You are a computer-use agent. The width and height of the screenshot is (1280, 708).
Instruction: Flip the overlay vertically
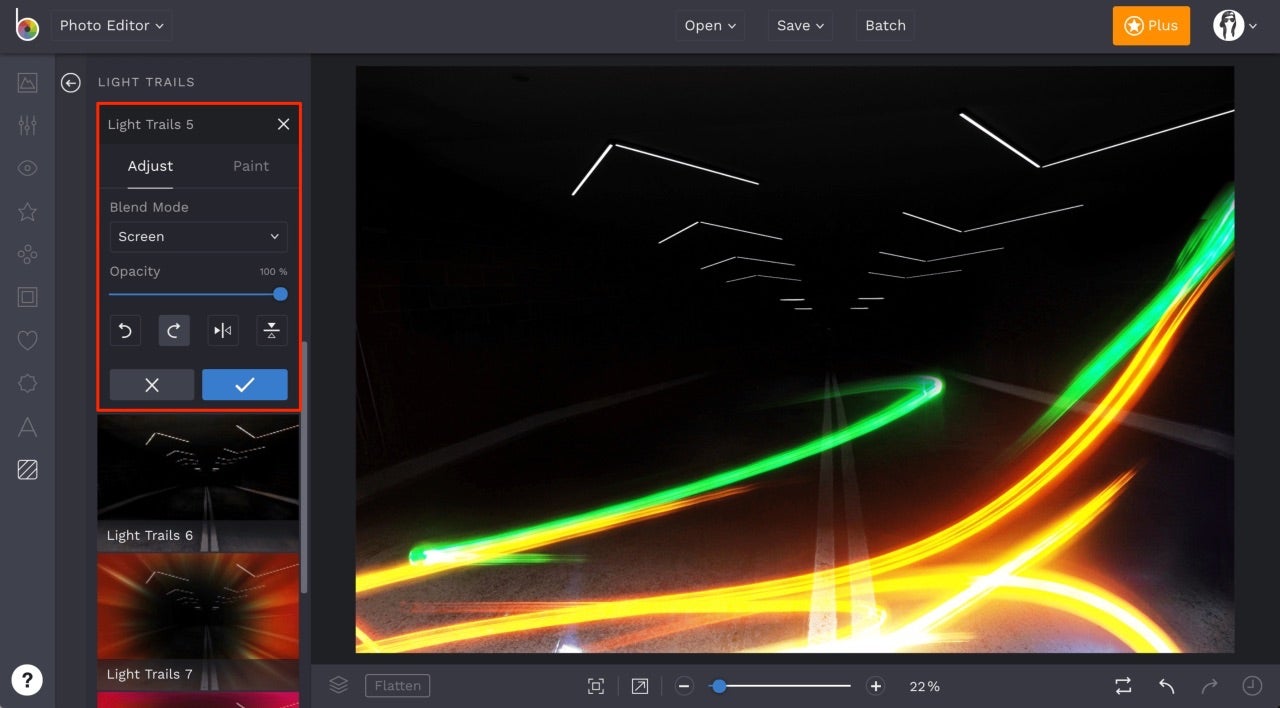tap(271, 330)
